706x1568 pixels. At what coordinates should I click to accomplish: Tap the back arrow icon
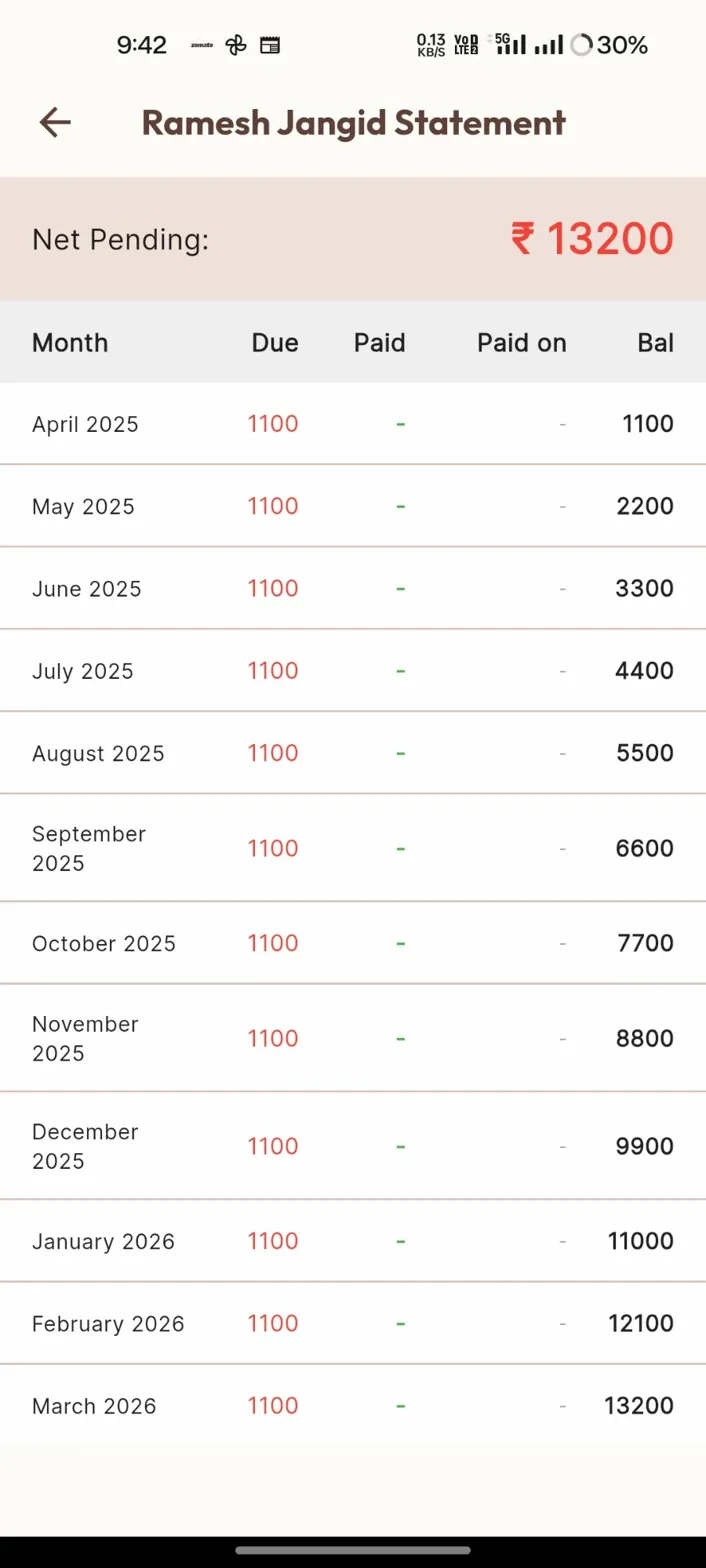click(x=55, y=122)
